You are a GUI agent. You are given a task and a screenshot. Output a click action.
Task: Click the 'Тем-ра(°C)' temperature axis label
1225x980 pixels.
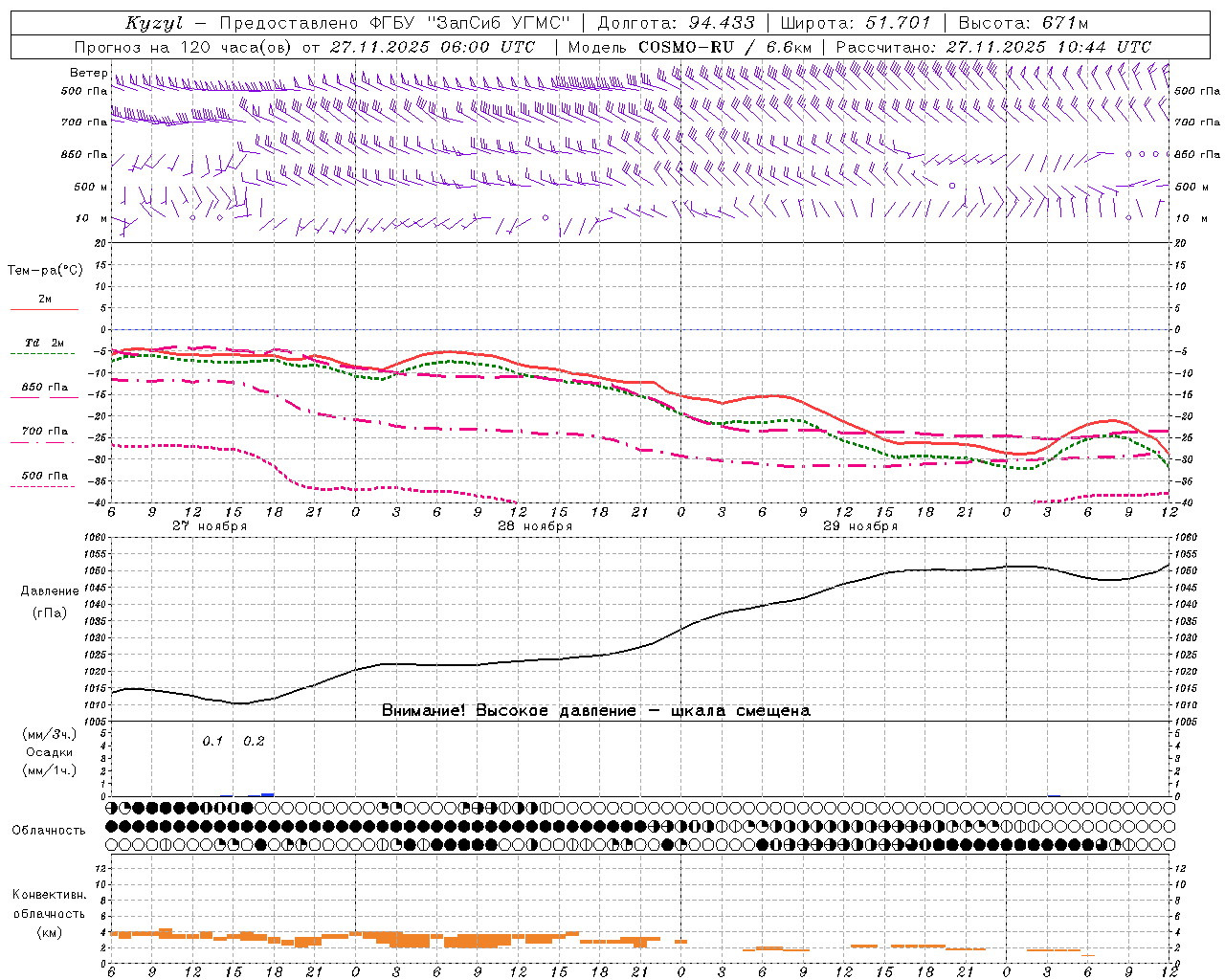[45, 271]
